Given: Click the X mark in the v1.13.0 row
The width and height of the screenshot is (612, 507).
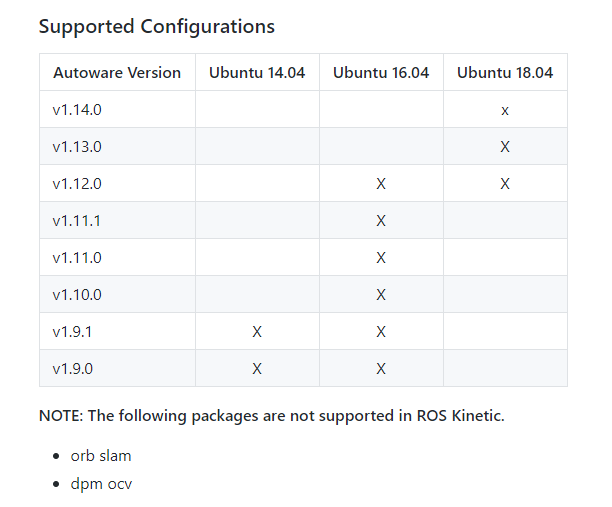Looking at the screenshot, I should (x=505, y=147).
